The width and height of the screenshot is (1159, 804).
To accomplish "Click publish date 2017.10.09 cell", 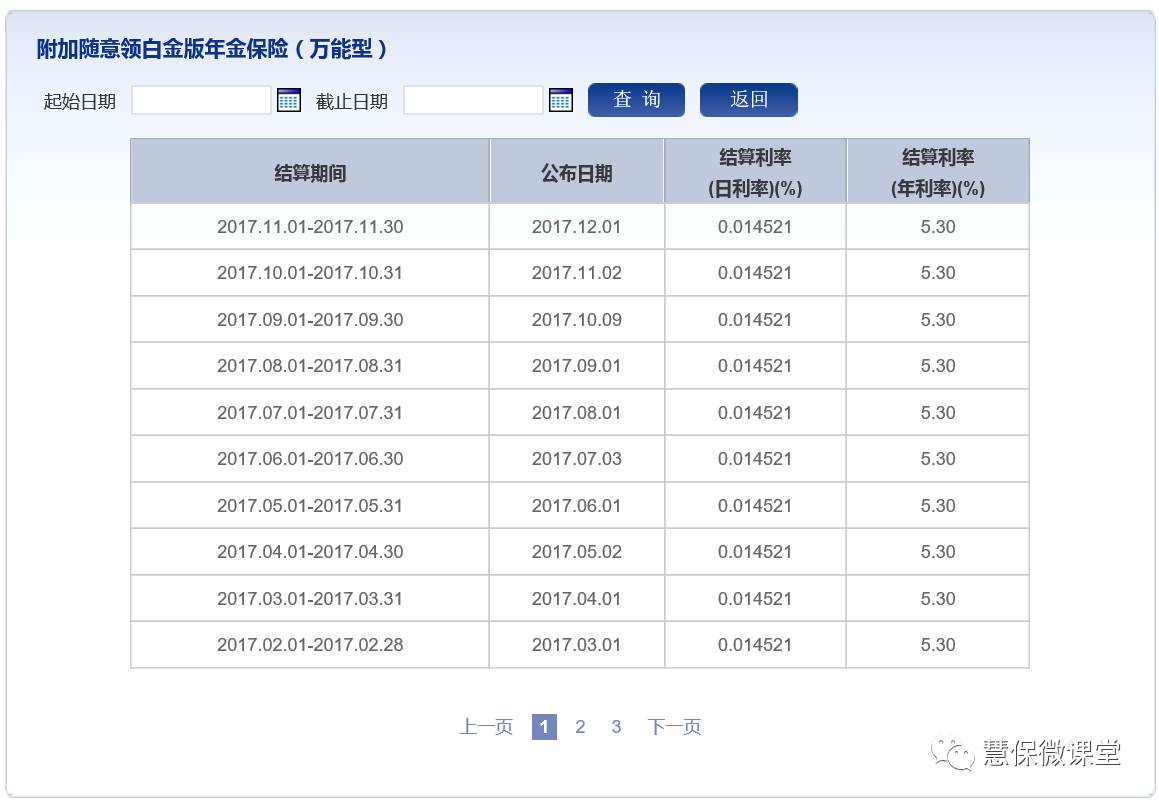I will (577, 320).
